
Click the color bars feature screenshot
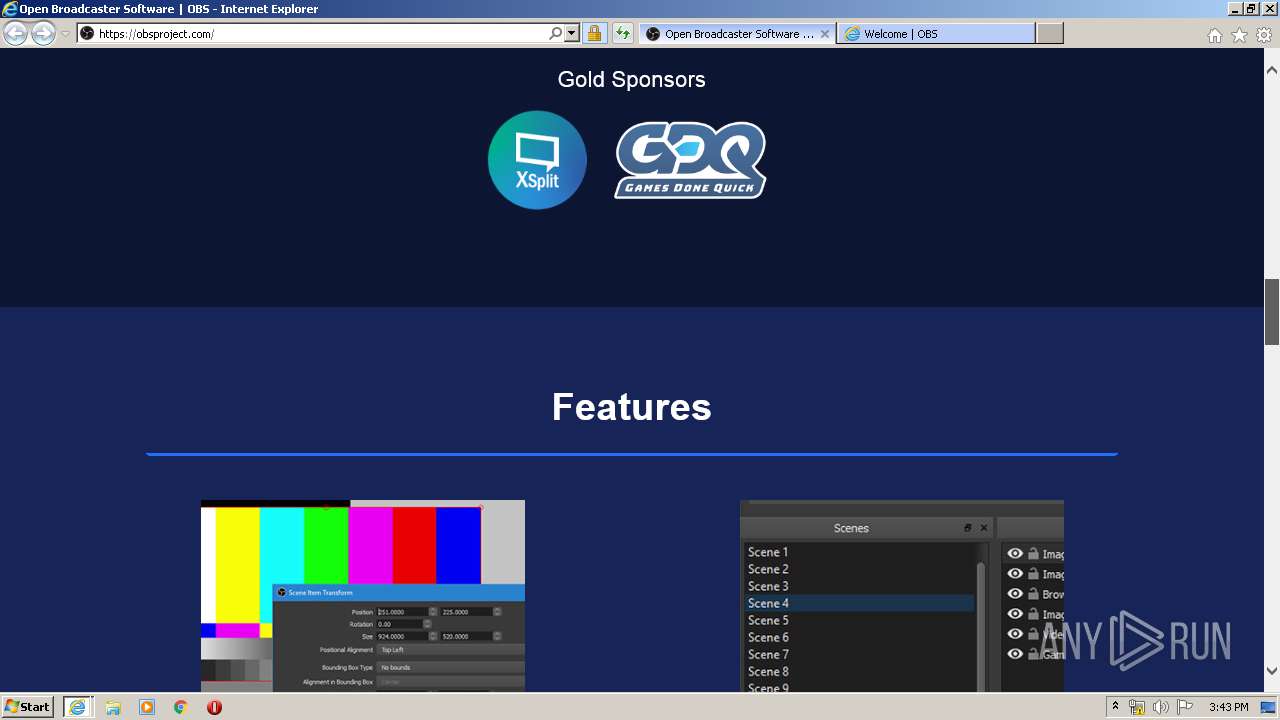point(363,596)
